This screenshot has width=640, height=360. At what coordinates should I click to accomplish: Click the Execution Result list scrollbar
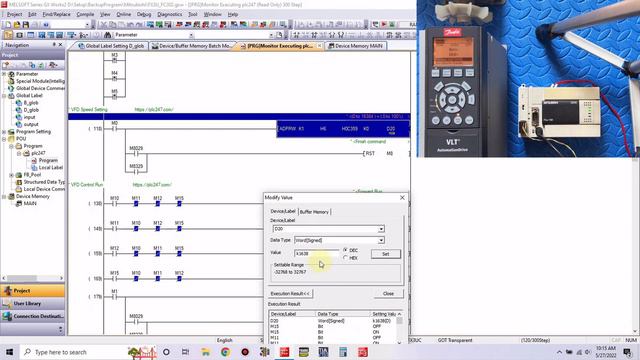point(399,328)
